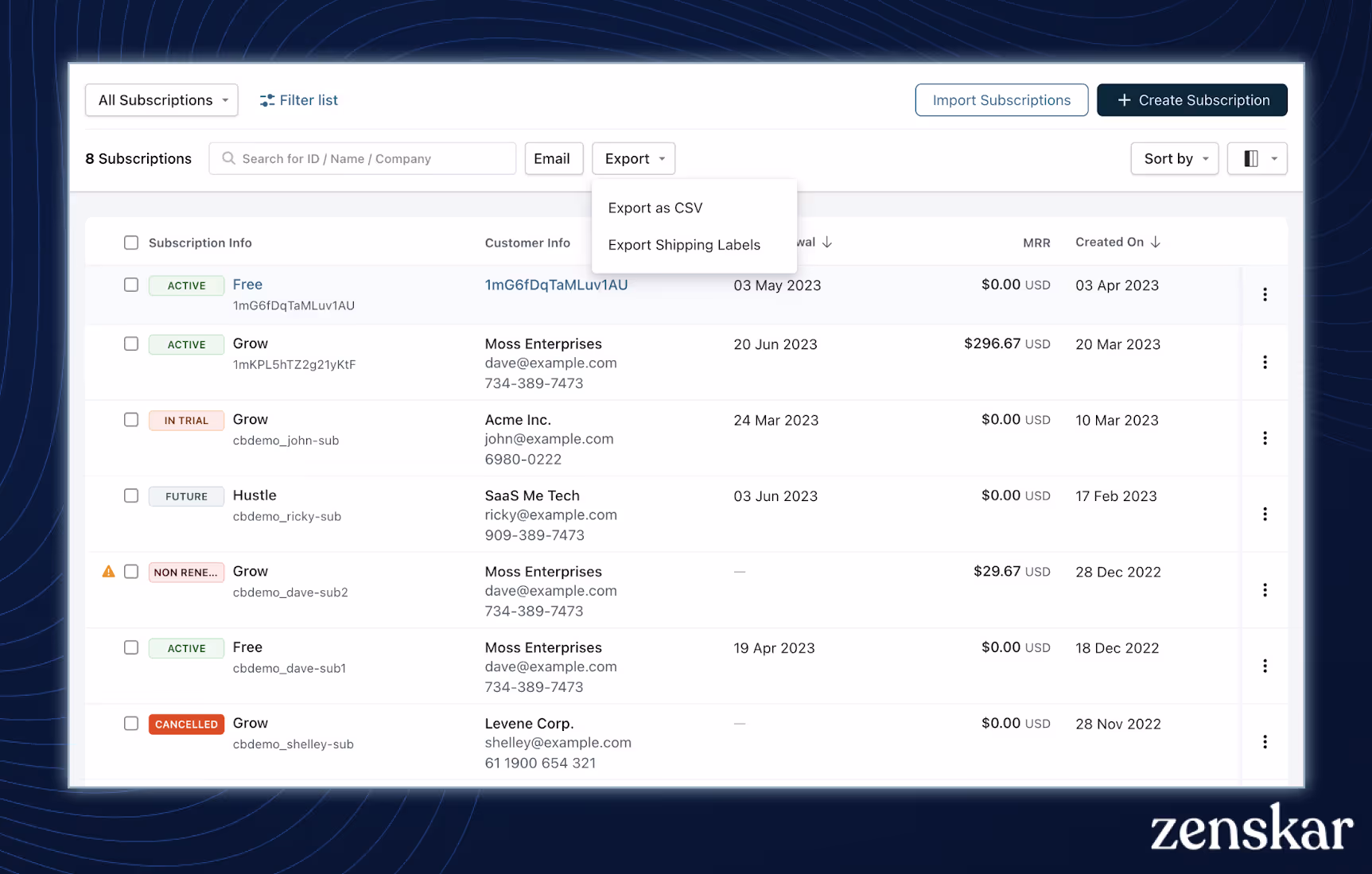Click the CANCELLED status badge
The image size is (1372, 874).
point(186,724)
